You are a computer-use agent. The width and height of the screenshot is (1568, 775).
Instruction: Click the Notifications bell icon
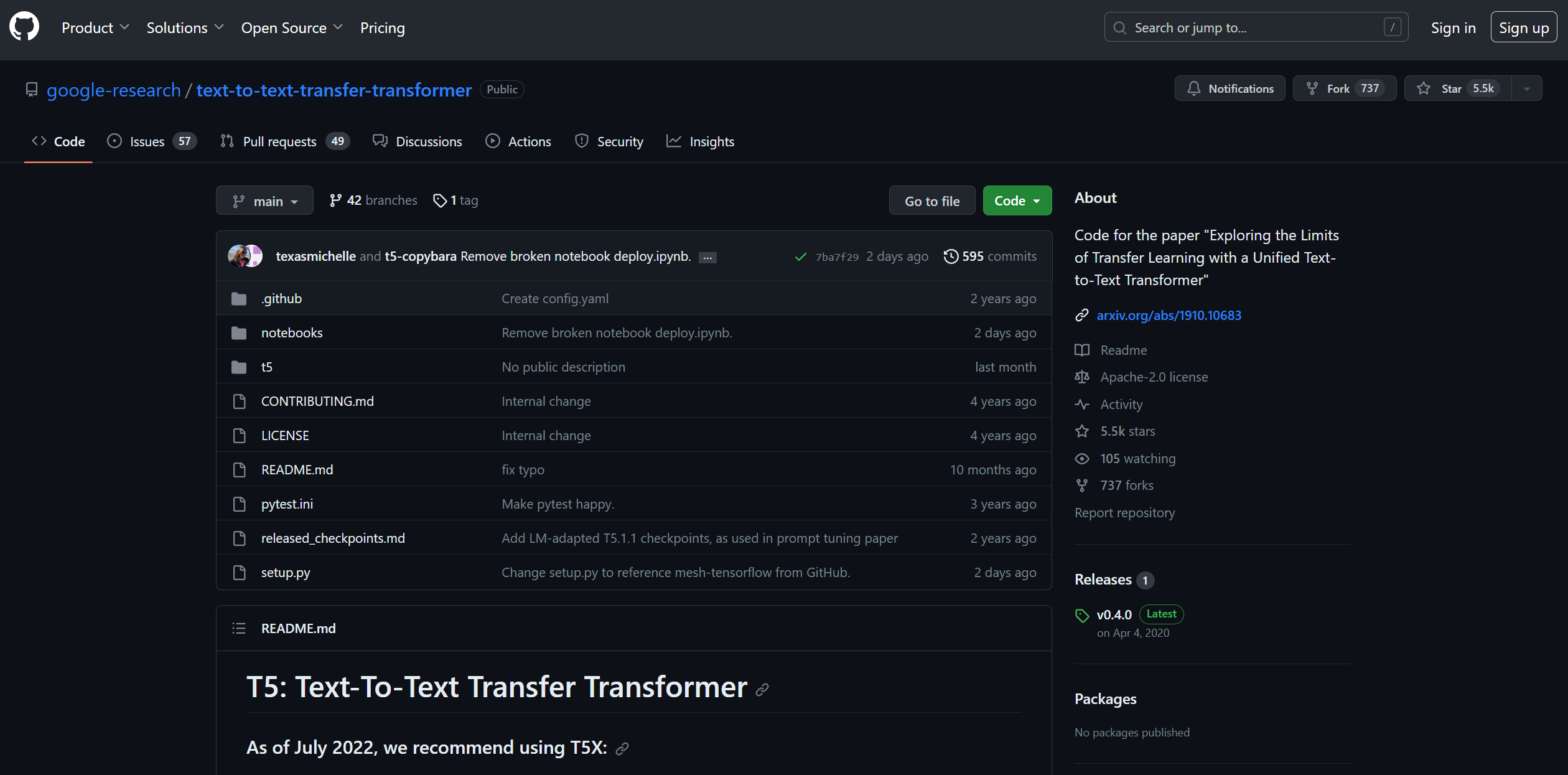[x=1193, y=88]
